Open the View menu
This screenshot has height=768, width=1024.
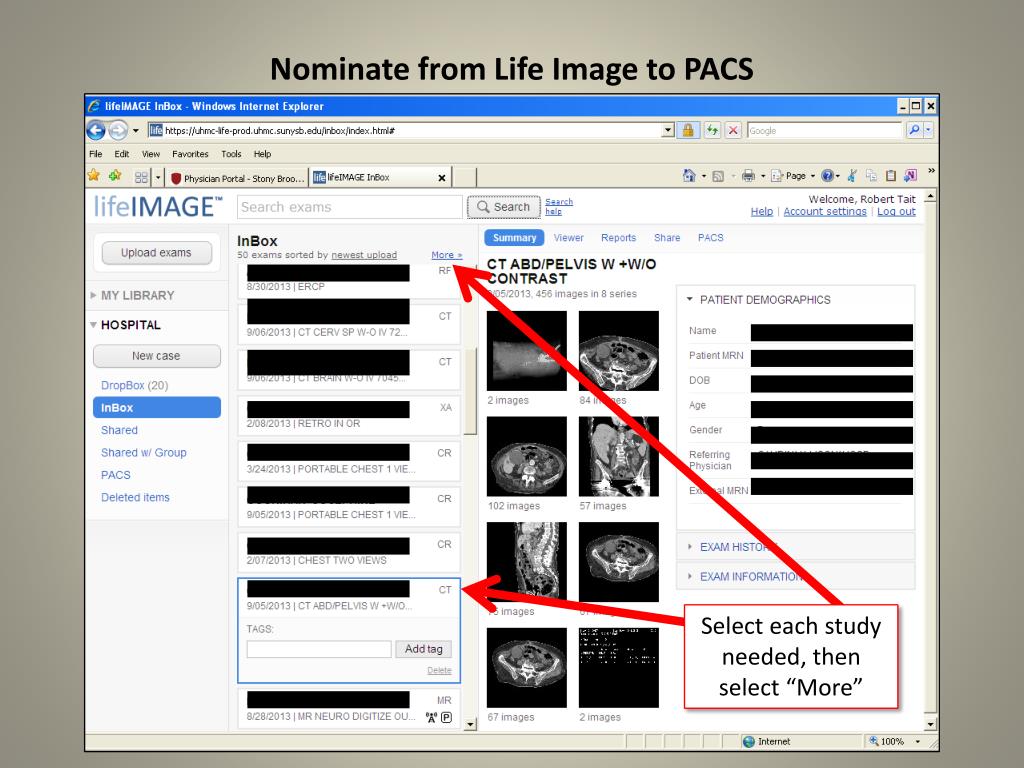[x=151, y=154]
